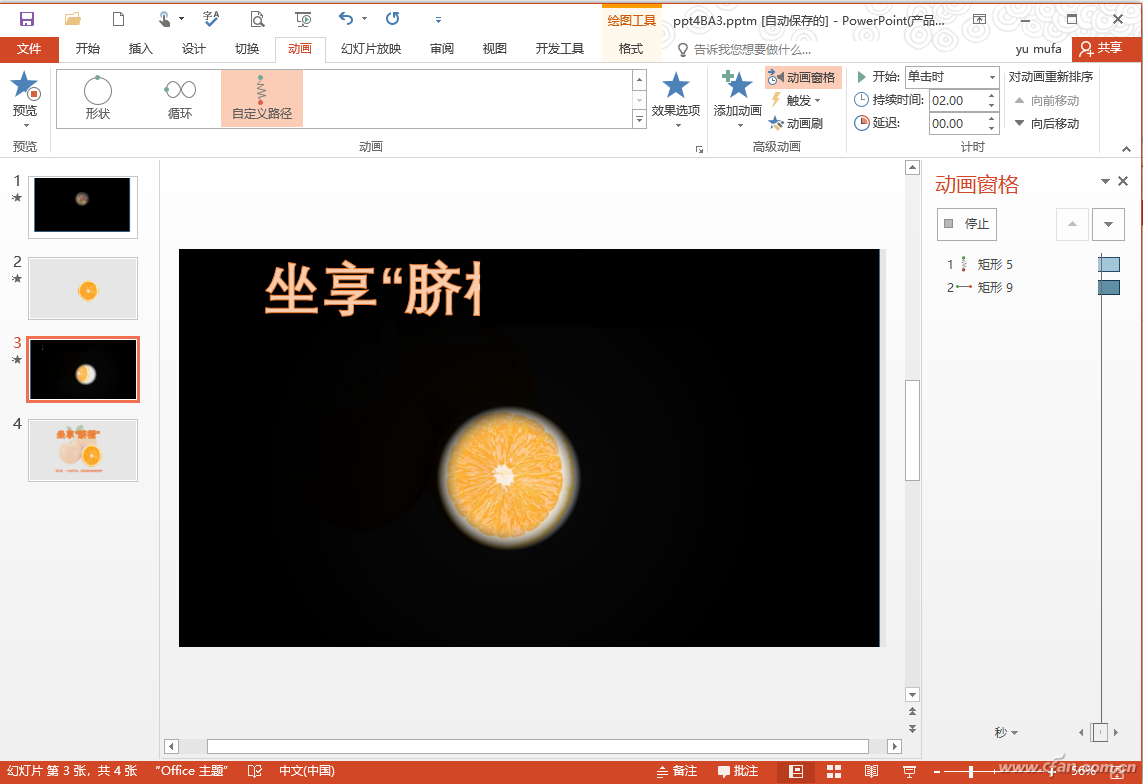Click 向后移动 move later button
Image resolution: width=1143 pixels, height=784 pixels.
[1047, 124]
